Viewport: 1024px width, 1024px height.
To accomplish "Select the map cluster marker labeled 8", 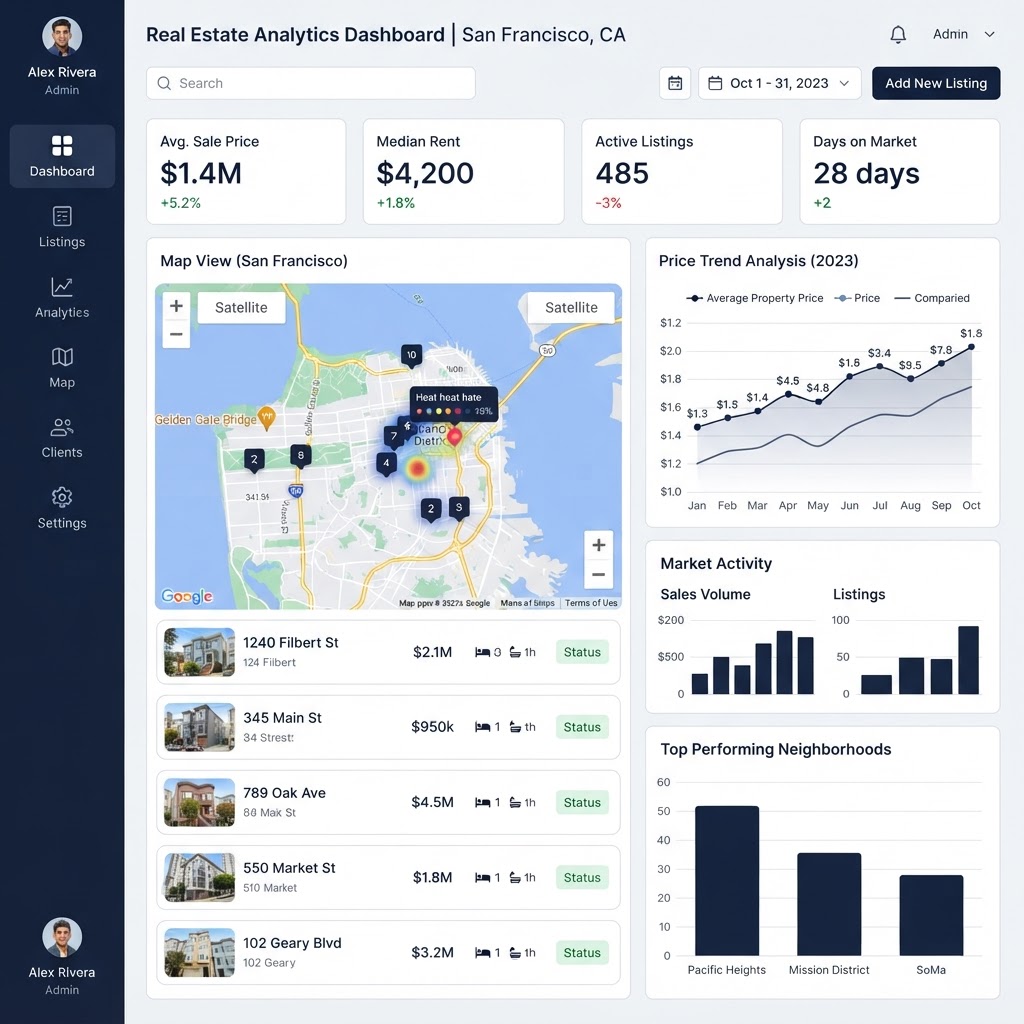I will coord(300,456).
